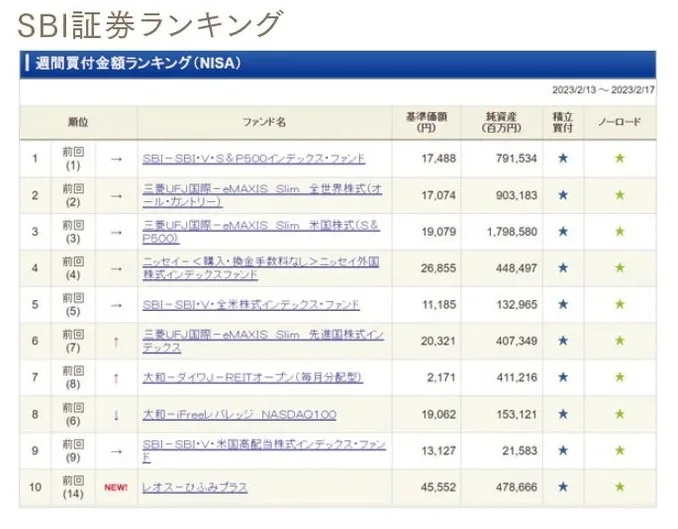This screenshot has height=529, width=678.
Task: Click blue 積立買付 star in 19,079 row
Action: [563, 231]
